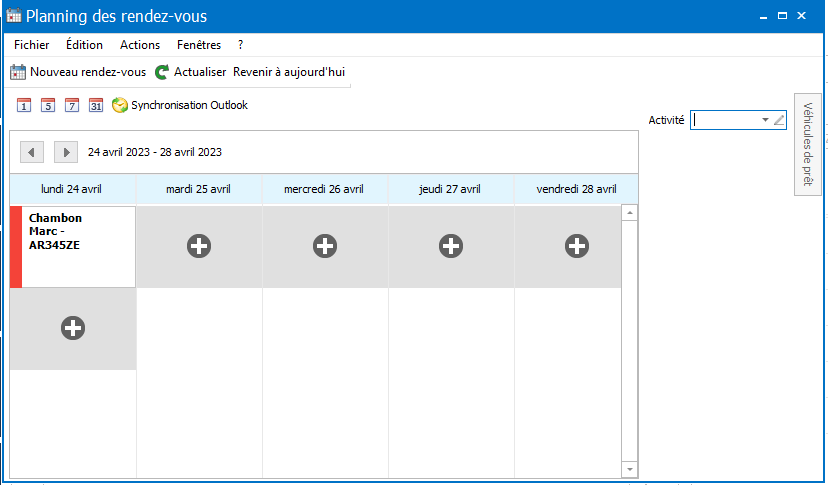828x485 pixels.
Task: Open the Chambon Marc - AR345ZE appointment
Action: point(73,247)
